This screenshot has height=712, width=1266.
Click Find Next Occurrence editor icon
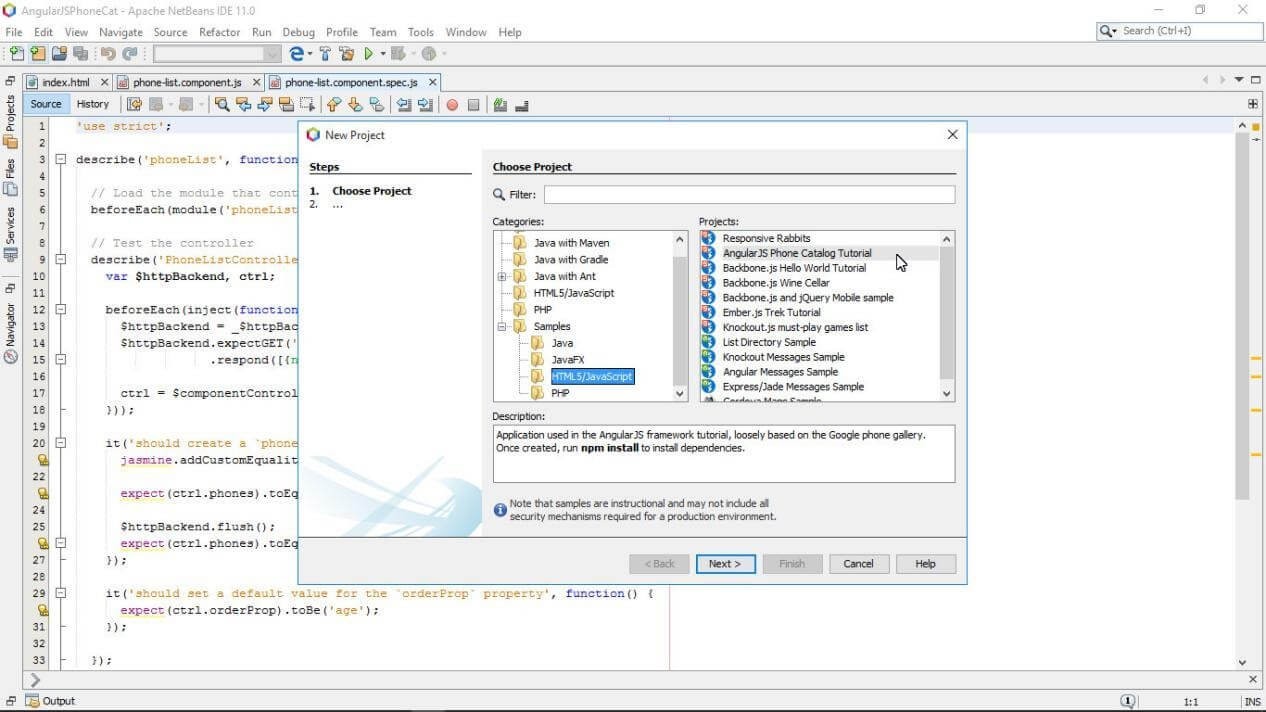265,104
